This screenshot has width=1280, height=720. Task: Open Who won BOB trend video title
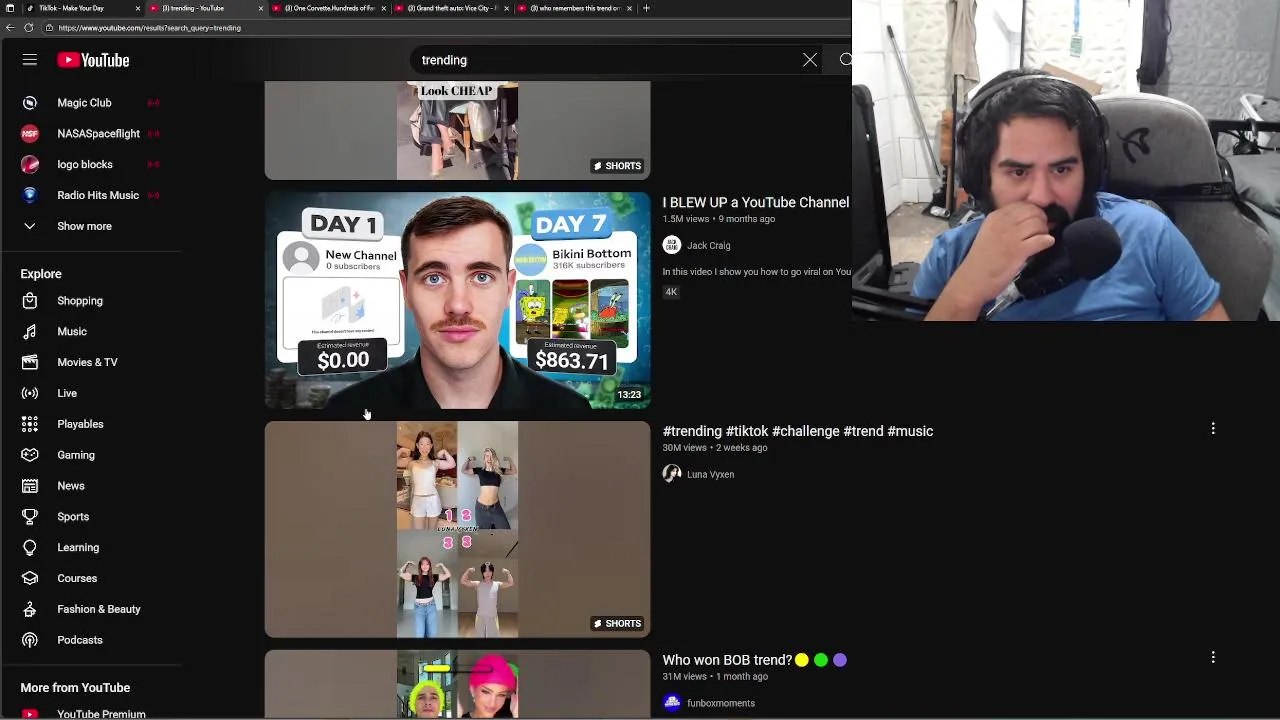(754, 660)
